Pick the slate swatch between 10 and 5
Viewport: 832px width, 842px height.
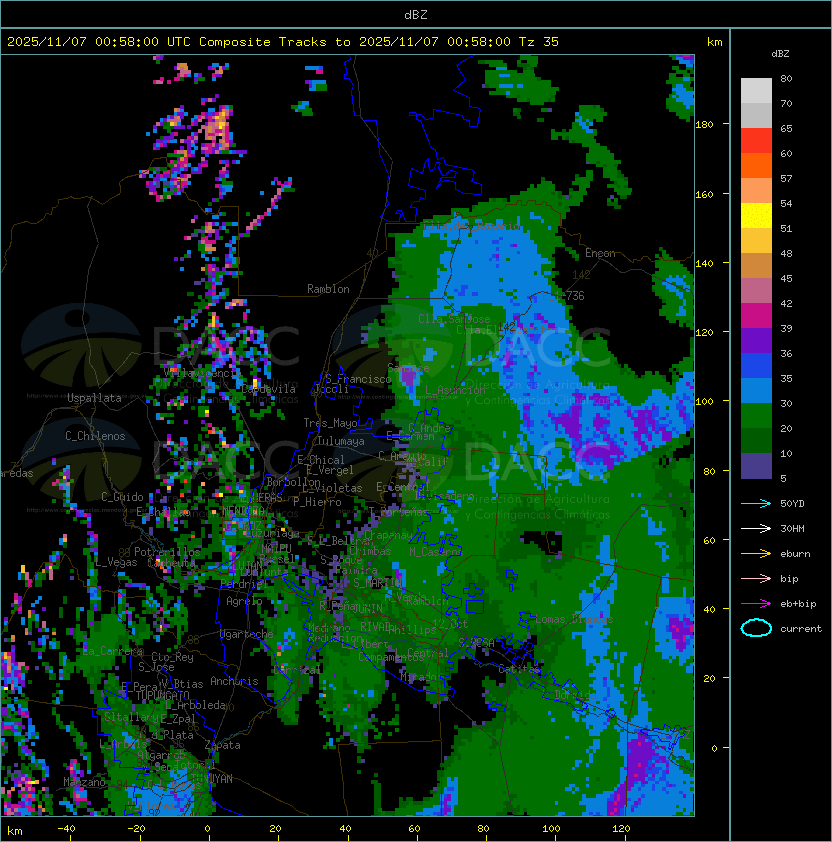[756, 466]
